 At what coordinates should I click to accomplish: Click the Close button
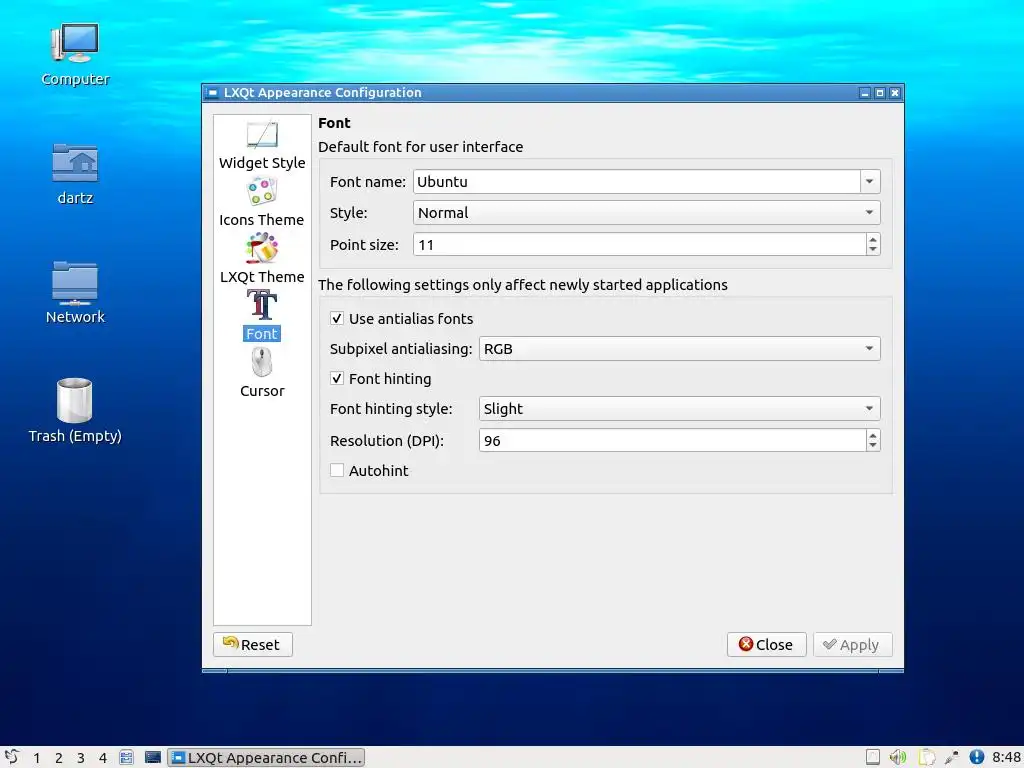(767, 645)
